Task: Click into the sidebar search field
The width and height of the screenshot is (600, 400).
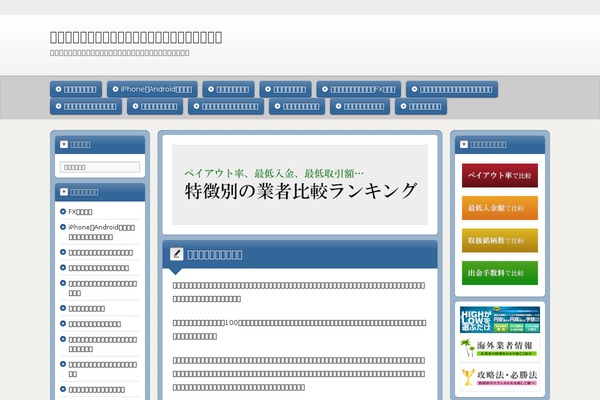Action: [x=100, y=167]
